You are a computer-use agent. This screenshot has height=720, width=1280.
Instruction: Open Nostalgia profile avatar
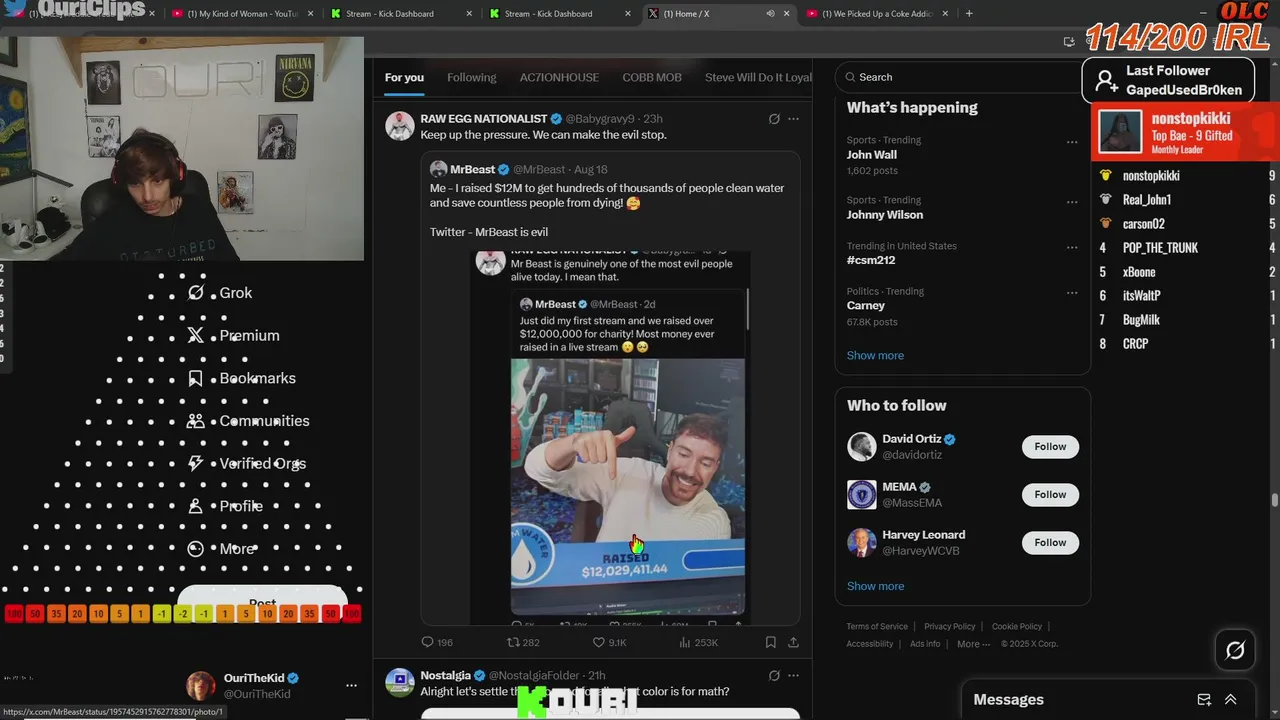tap(400, 682)
